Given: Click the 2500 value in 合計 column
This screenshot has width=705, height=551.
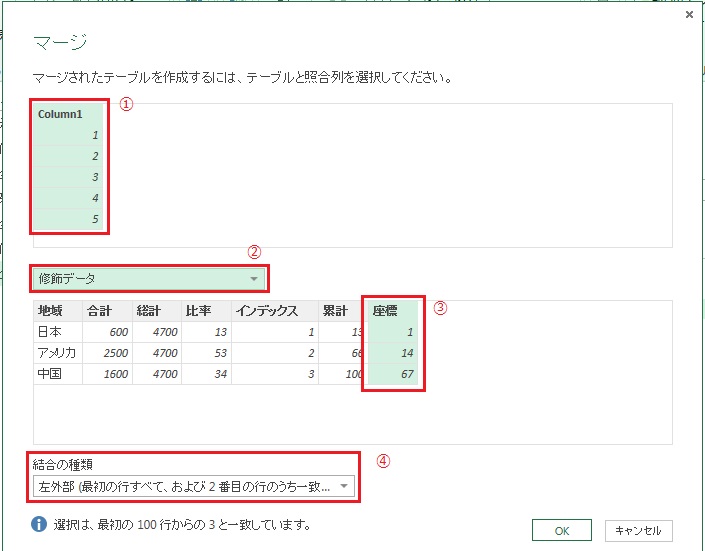Looking at the screenshot, I should point(107,353).
